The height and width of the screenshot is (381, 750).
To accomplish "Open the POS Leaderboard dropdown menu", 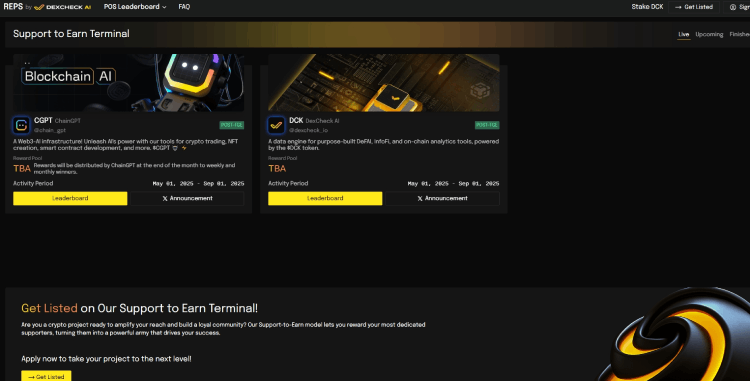I will (x=135, y=7).
